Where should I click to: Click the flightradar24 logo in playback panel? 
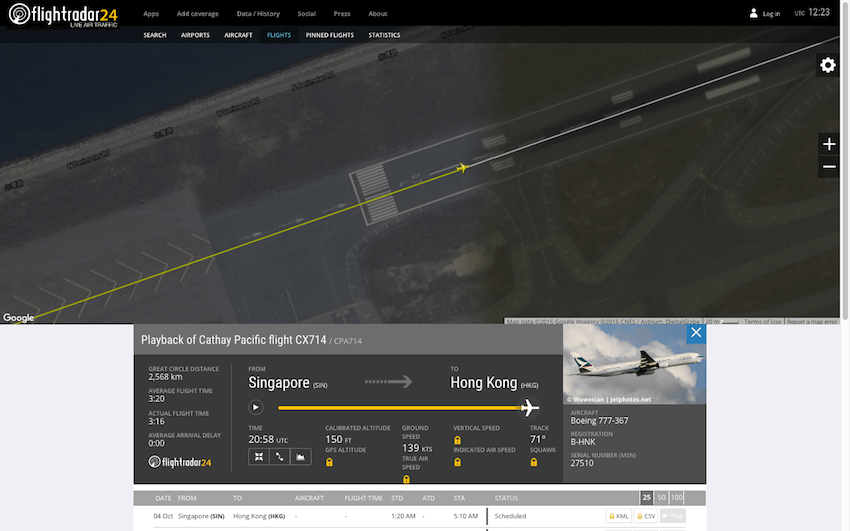179,462
